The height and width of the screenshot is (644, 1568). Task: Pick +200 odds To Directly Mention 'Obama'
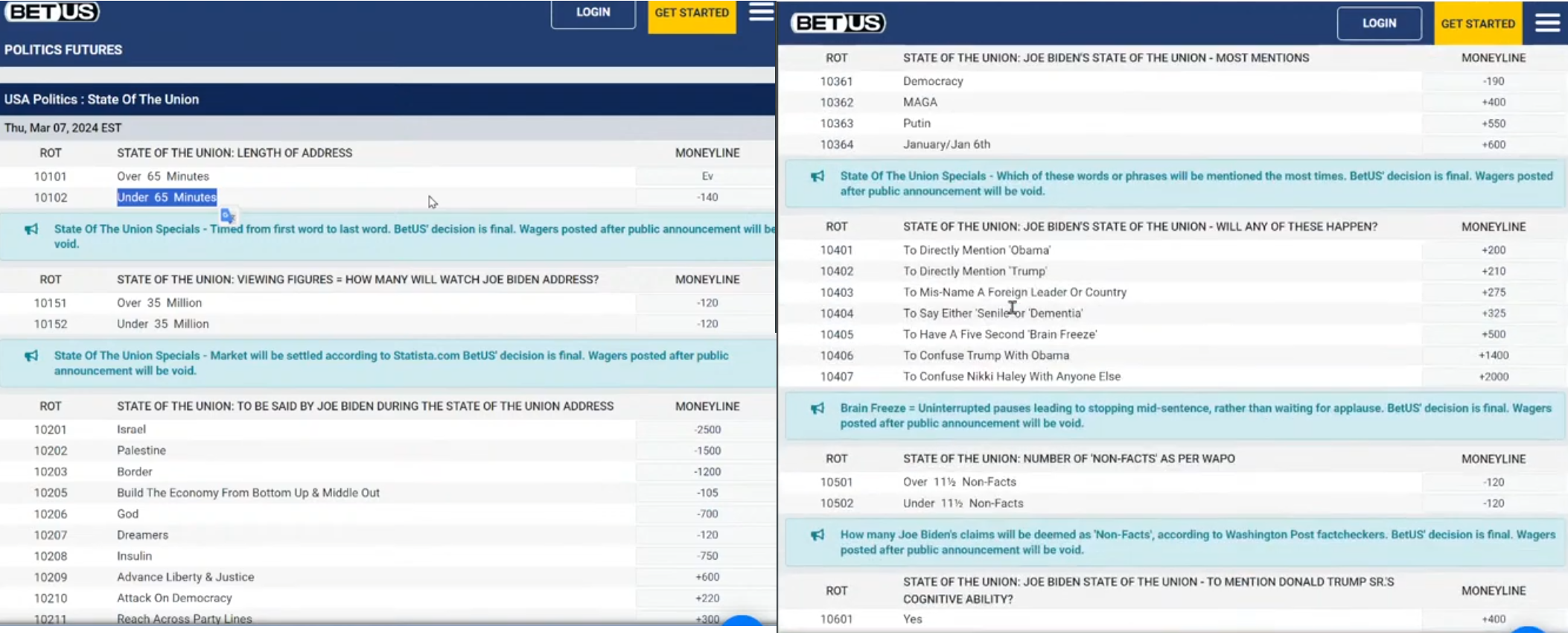click(x=1493, y=250)
